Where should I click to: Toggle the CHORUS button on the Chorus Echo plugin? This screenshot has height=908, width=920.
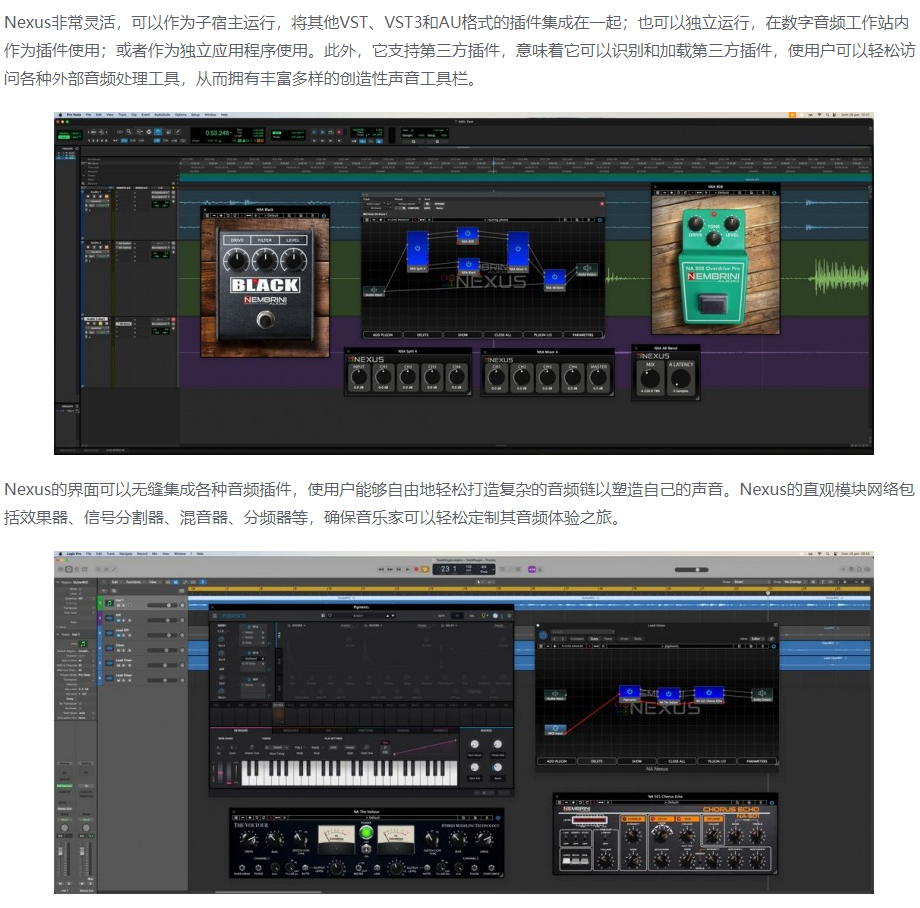click(x=634, y=819)
